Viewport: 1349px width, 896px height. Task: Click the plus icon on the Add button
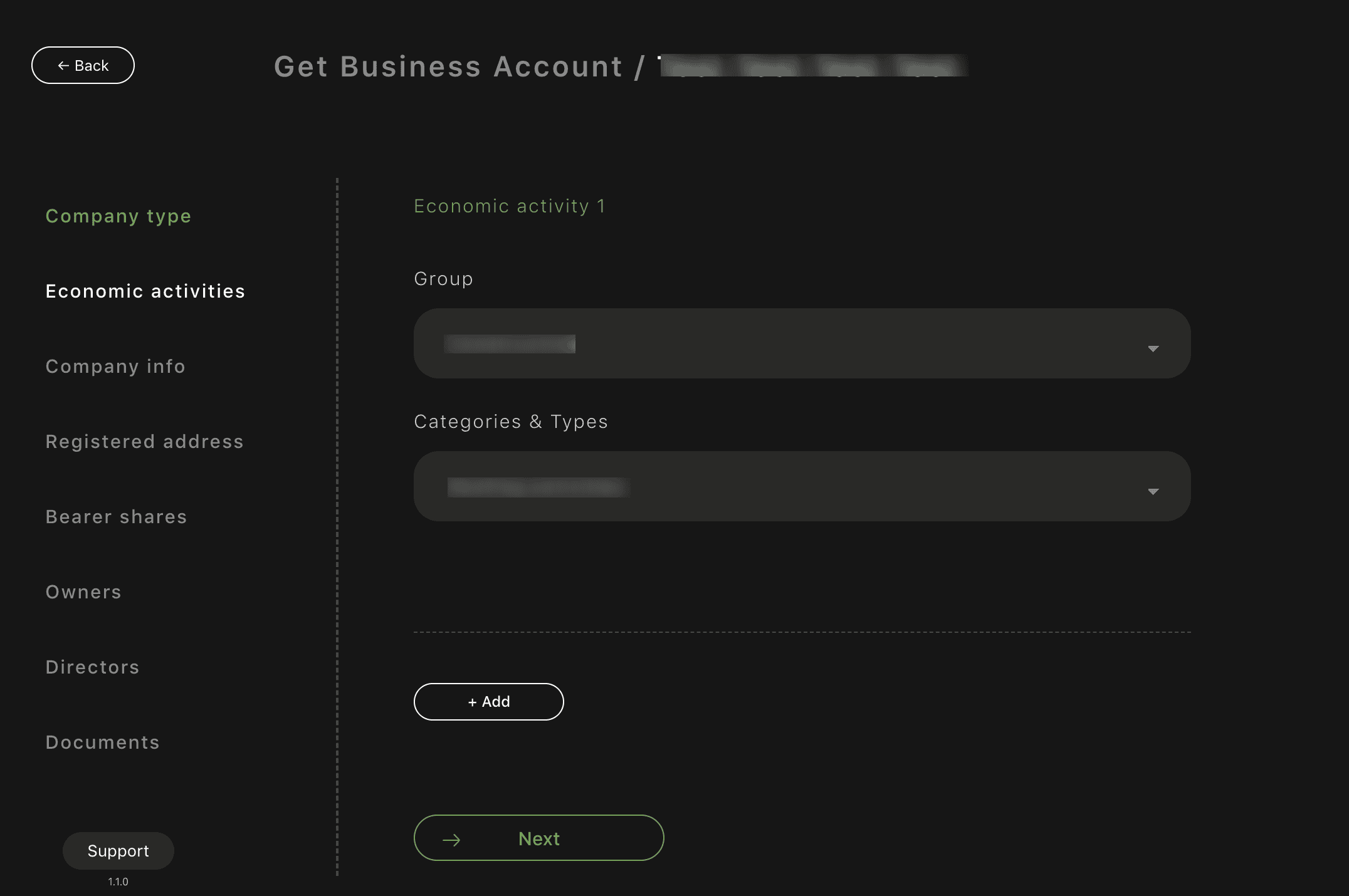(x=473, y=702)
